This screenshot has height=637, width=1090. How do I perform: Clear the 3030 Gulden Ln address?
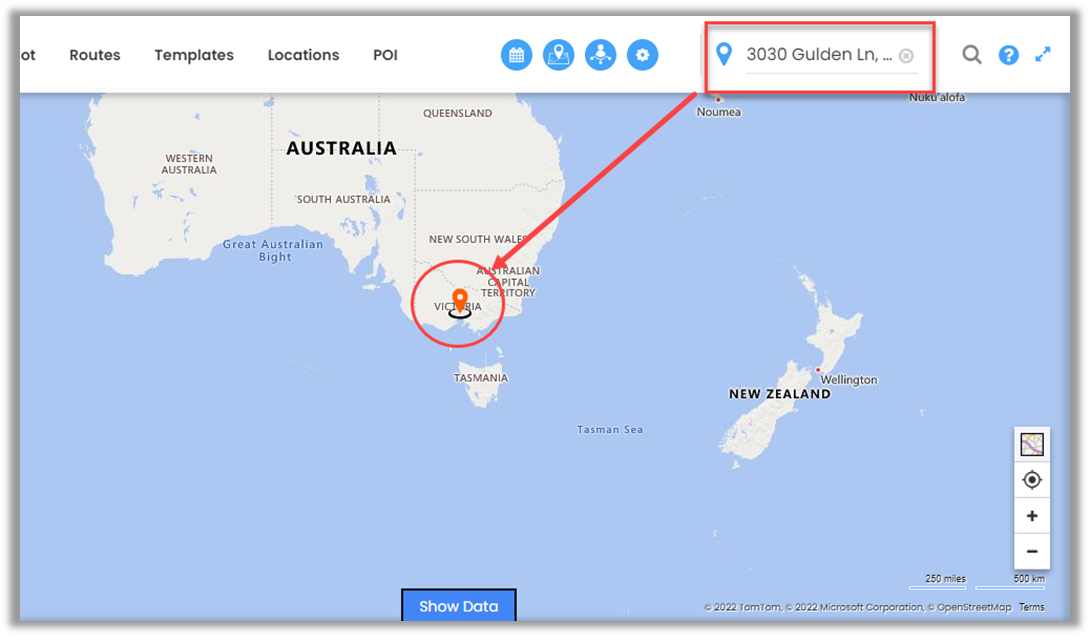906,56
